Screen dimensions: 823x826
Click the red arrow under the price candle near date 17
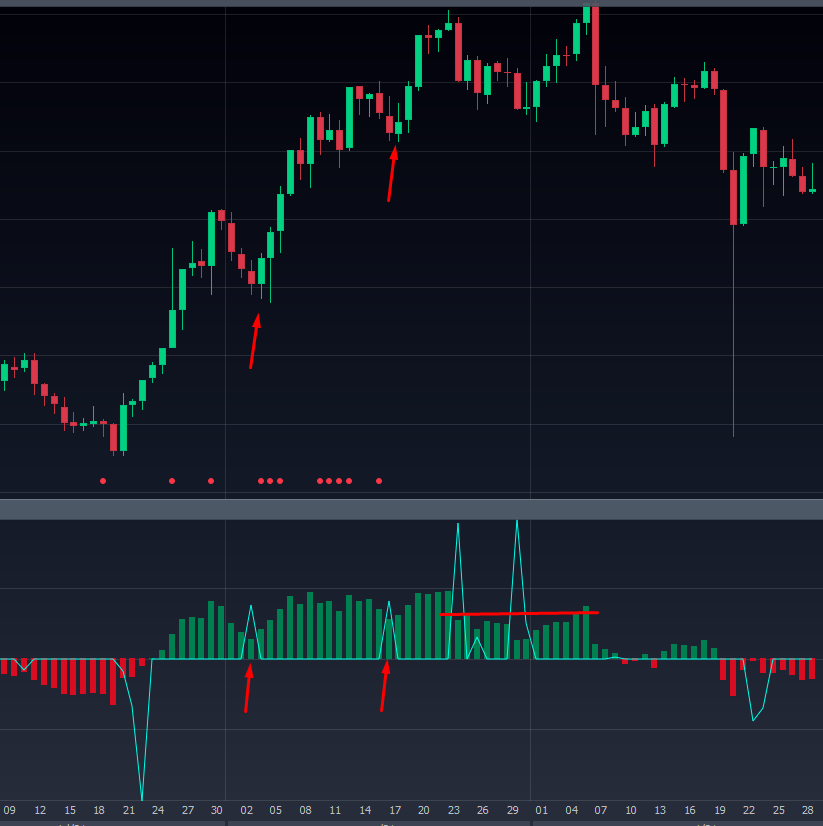point(392,174)
